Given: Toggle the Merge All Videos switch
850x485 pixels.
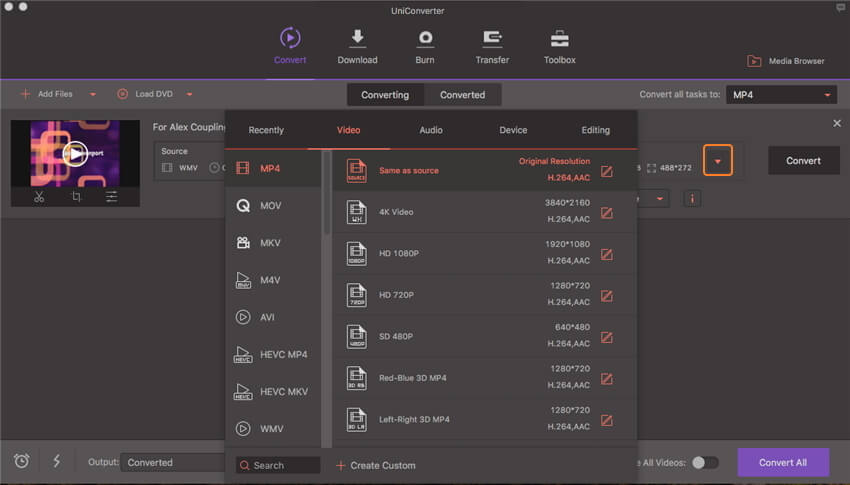Looking at the screenshot, I should (705, 463).
